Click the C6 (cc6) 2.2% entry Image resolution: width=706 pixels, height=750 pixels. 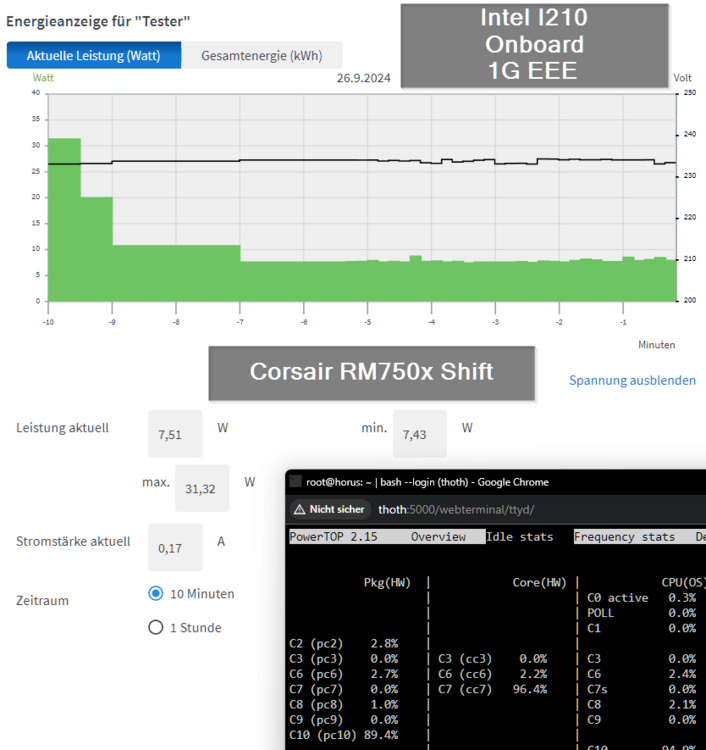pos(492,674)
